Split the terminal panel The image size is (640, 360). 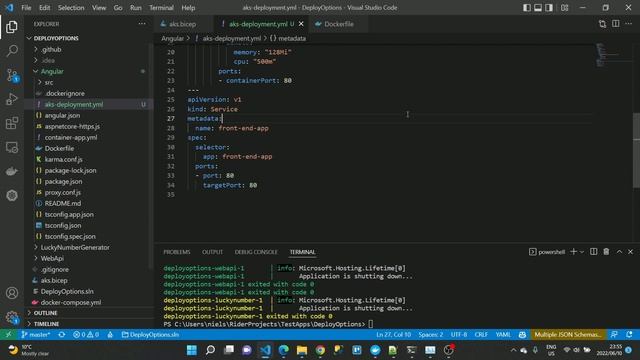593,252
